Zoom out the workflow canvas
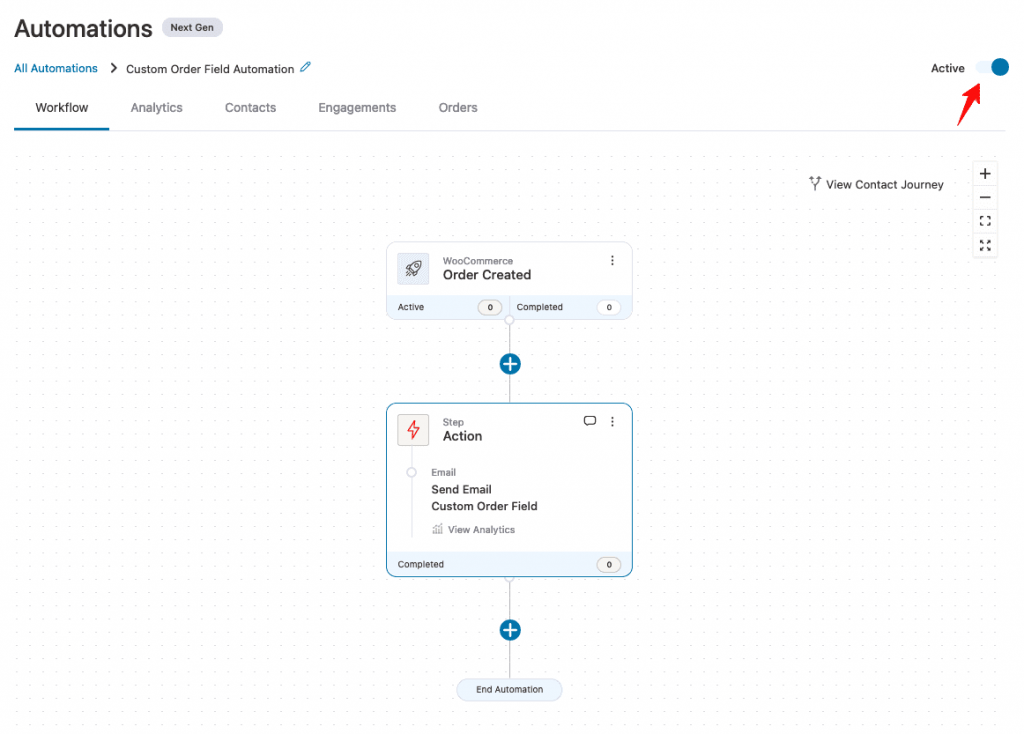The height and width of the screenshot is (734, 1024). [x=985, y=197]
